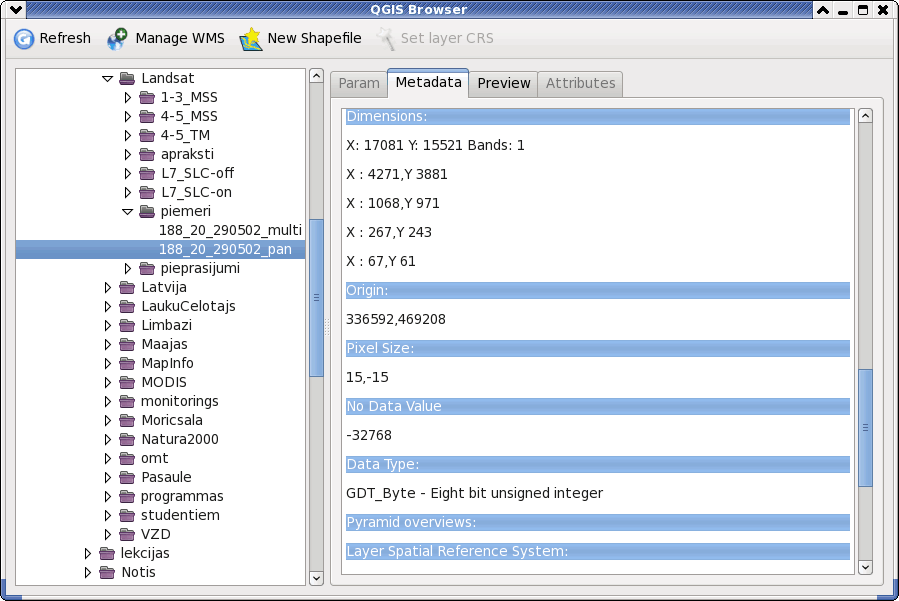Select the Metadata tab
The image size is (899, 601).
[428, 83]
